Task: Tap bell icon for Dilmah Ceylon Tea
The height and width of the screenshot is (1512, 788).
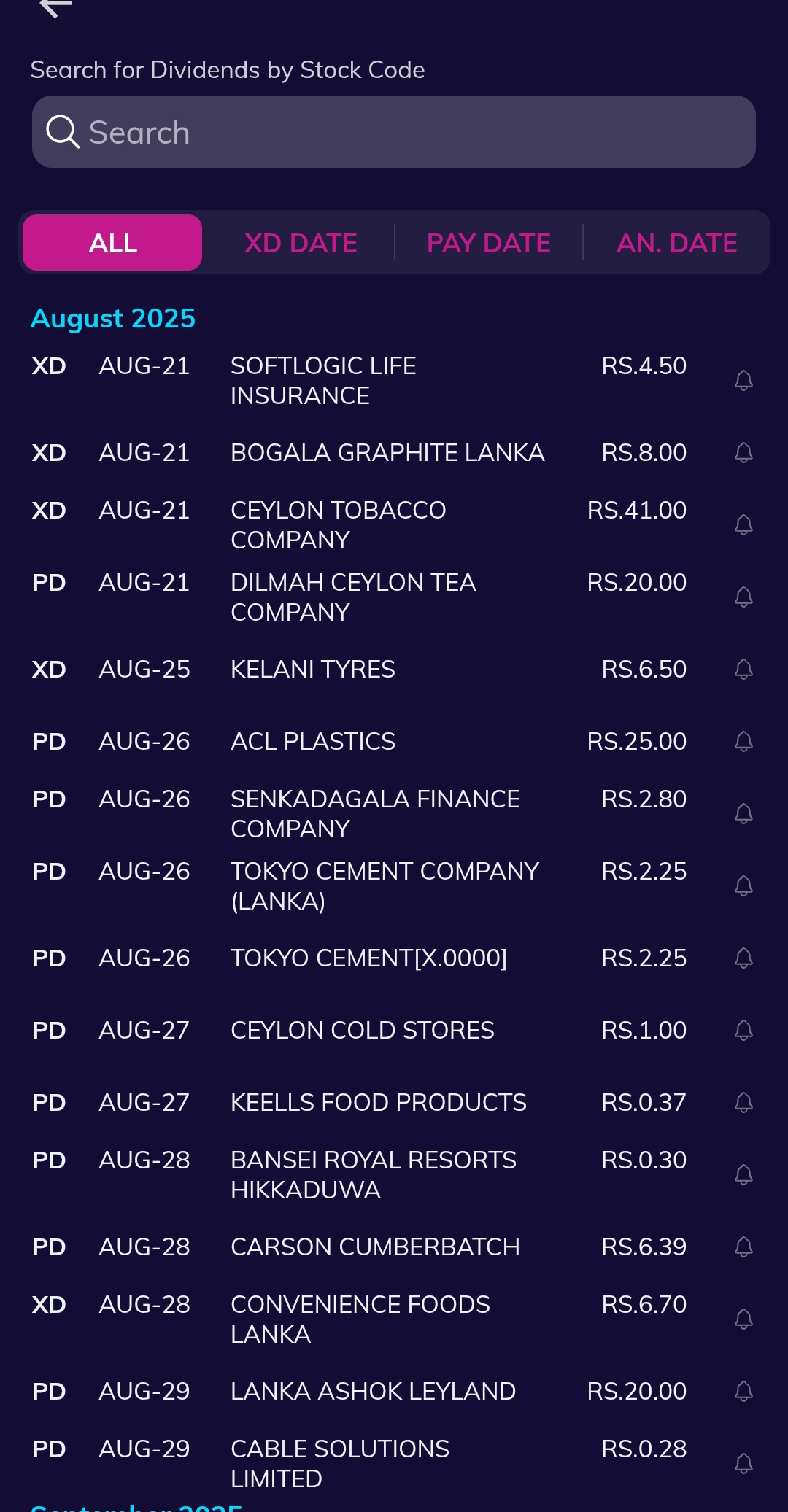Action: pyautogui.click(x=743, y=597)
